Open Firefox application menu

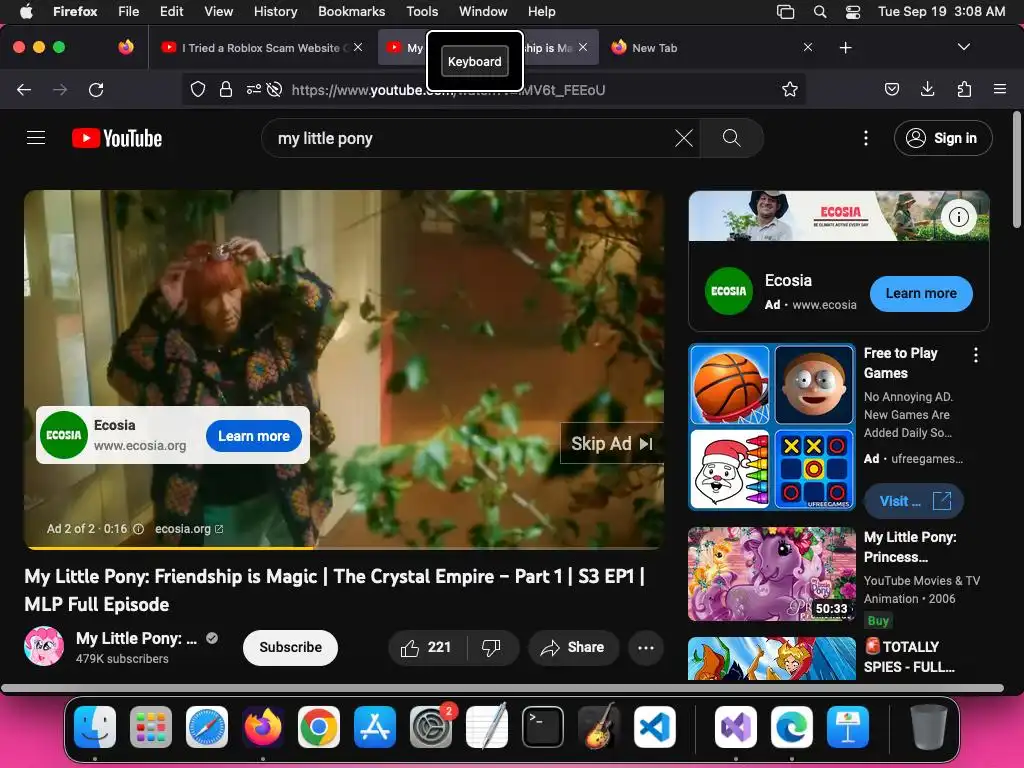click(999, 89)
